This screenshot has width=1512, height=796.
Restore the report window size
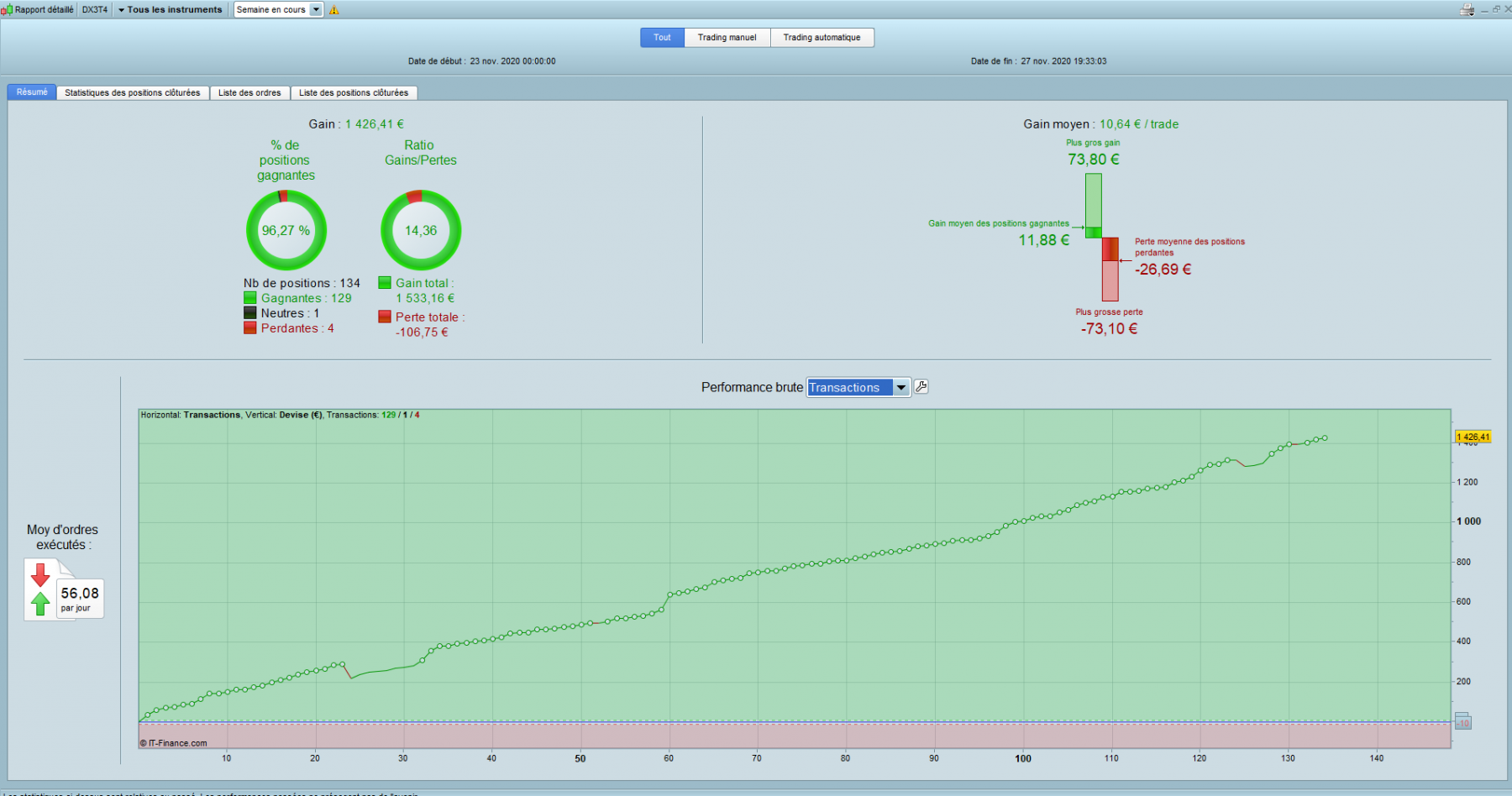coord(1495,9)
